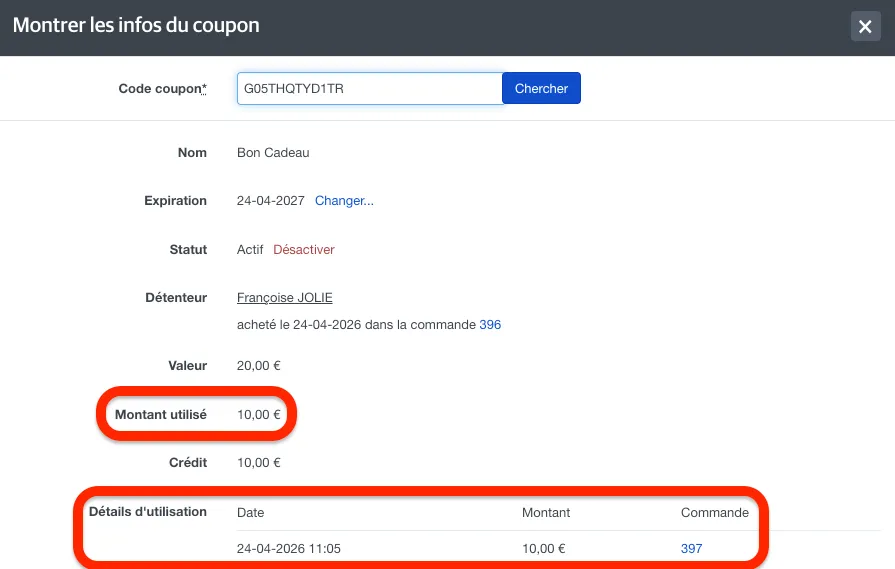Click the Commande column header
This screenshot has width=895, height=569.
pos(715,512)
